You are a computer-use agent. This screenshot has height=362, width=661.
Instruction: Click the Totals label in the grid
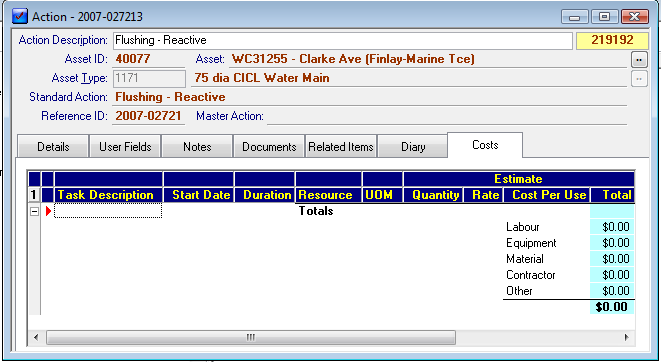pos(316,211)
